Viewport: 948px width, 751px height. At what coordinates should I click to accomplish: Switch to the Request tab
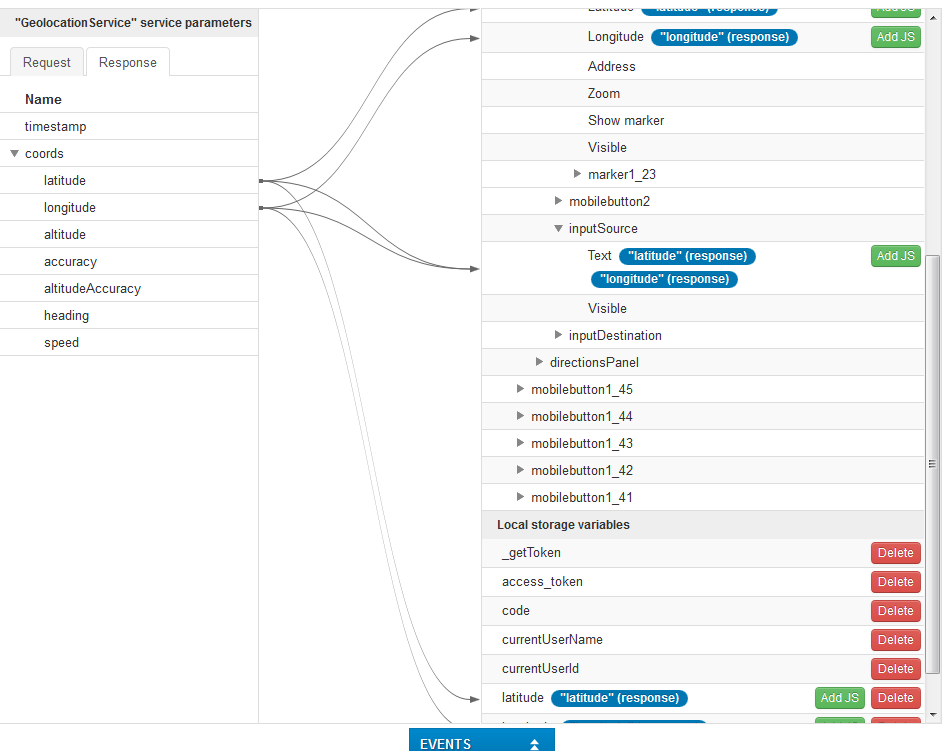tap(47, 62)
